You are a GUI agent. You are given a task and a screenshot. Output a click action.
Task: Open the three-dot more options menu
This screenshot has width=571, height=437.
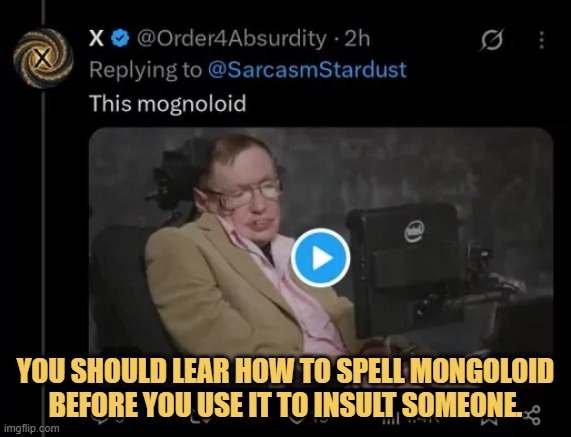pos(542,39)
